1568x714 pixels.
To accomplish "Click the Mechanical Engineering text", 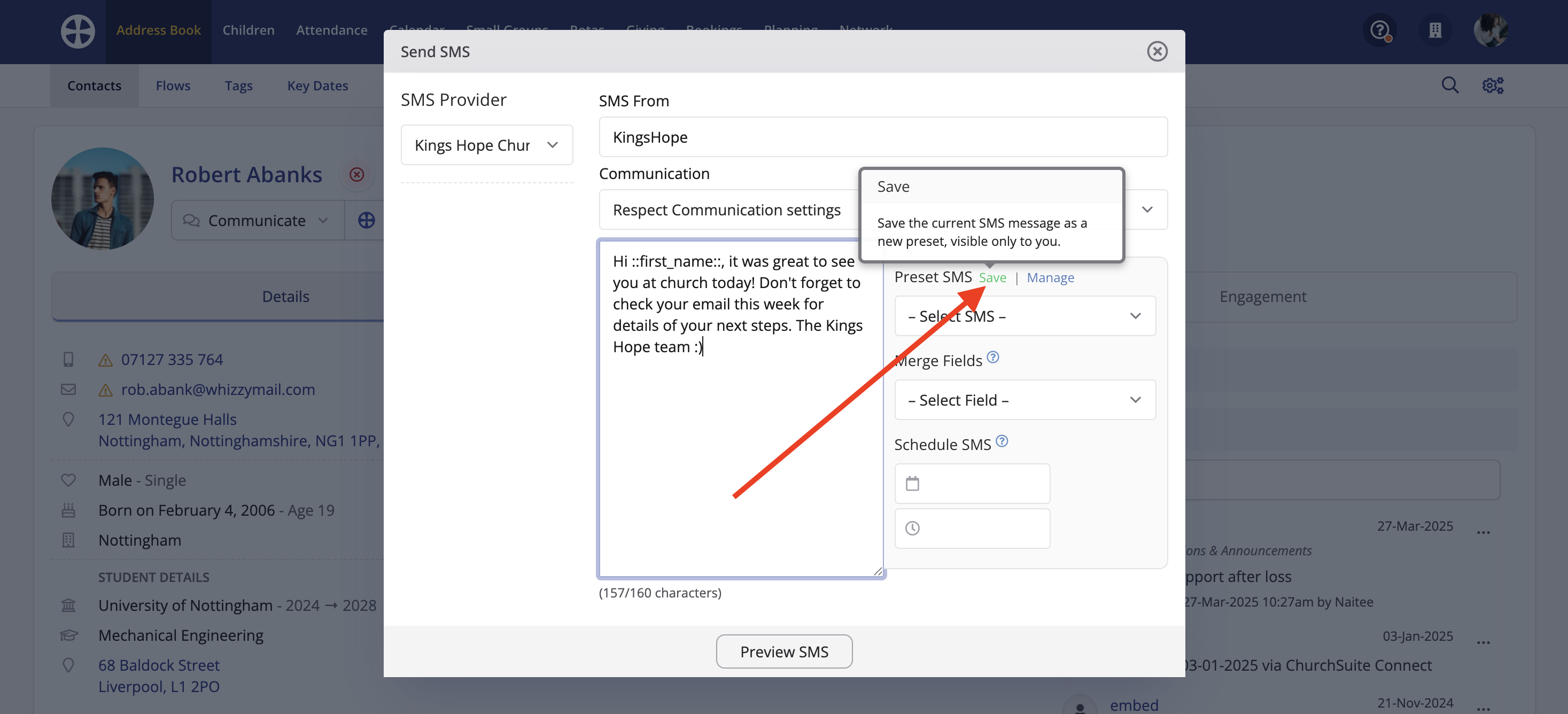I will coord(181,635).
